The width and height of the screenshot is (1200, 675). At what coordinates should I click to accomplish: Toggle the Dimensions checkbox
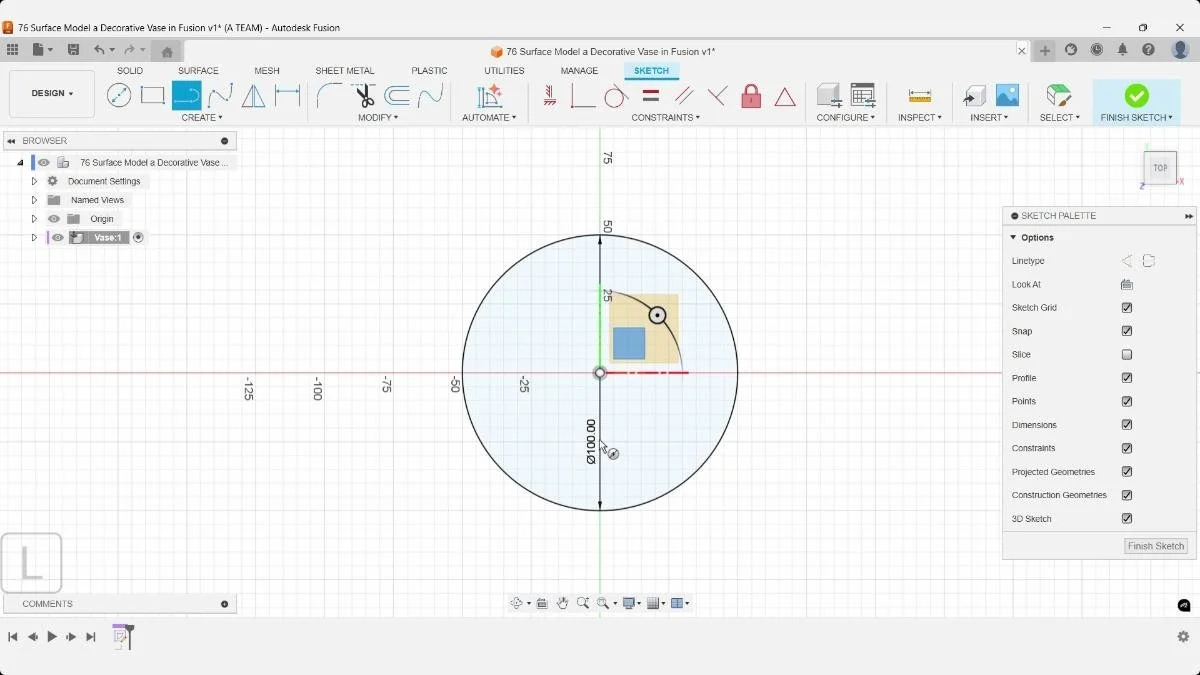click(x=1127, y=425)
